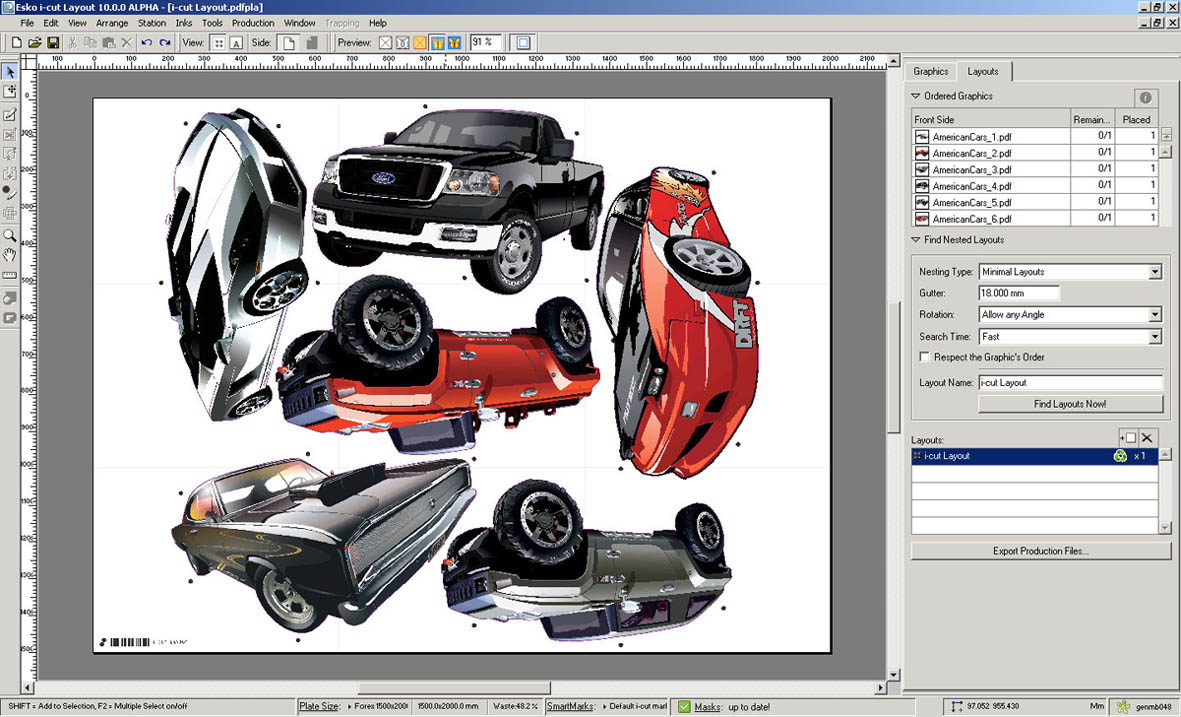Click the Save disk icon in toolbar

point(53,43)
